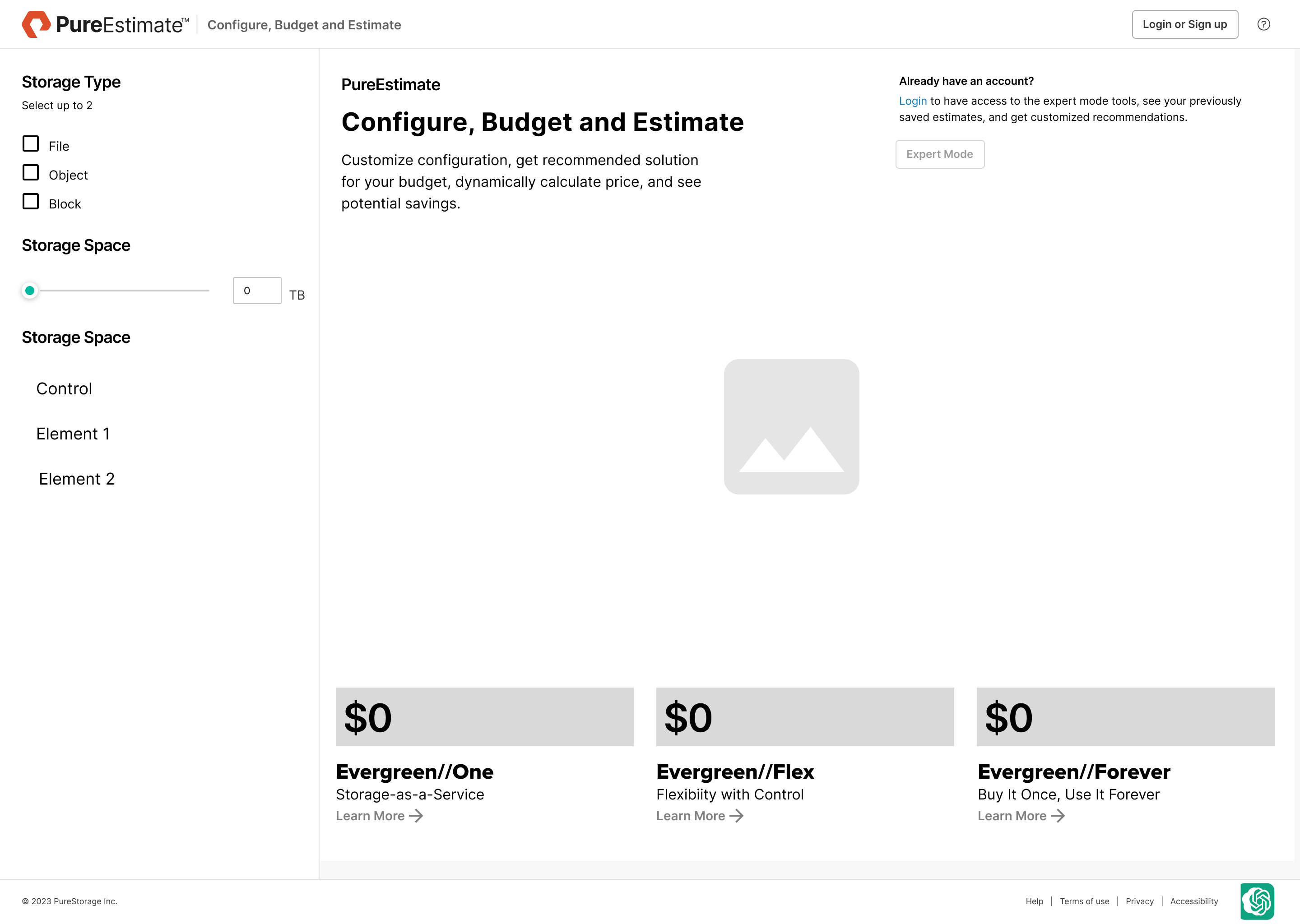Viewport: 1300px width, 924px height.
Task: Check the Object storage type checkbox
Action: coord(31,173)
